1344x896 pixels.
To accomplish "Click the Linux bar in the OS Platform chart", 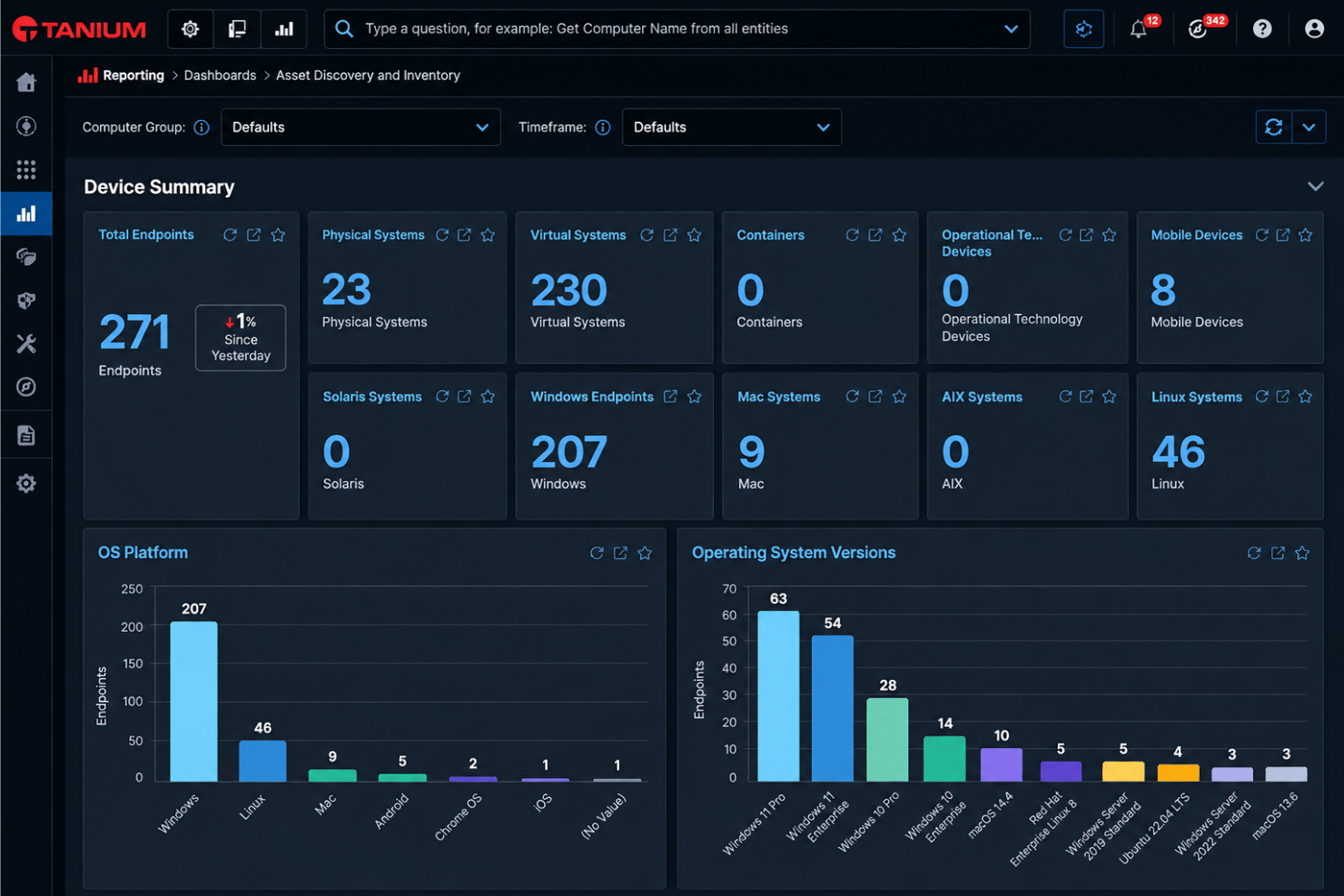I will (262, 761).
